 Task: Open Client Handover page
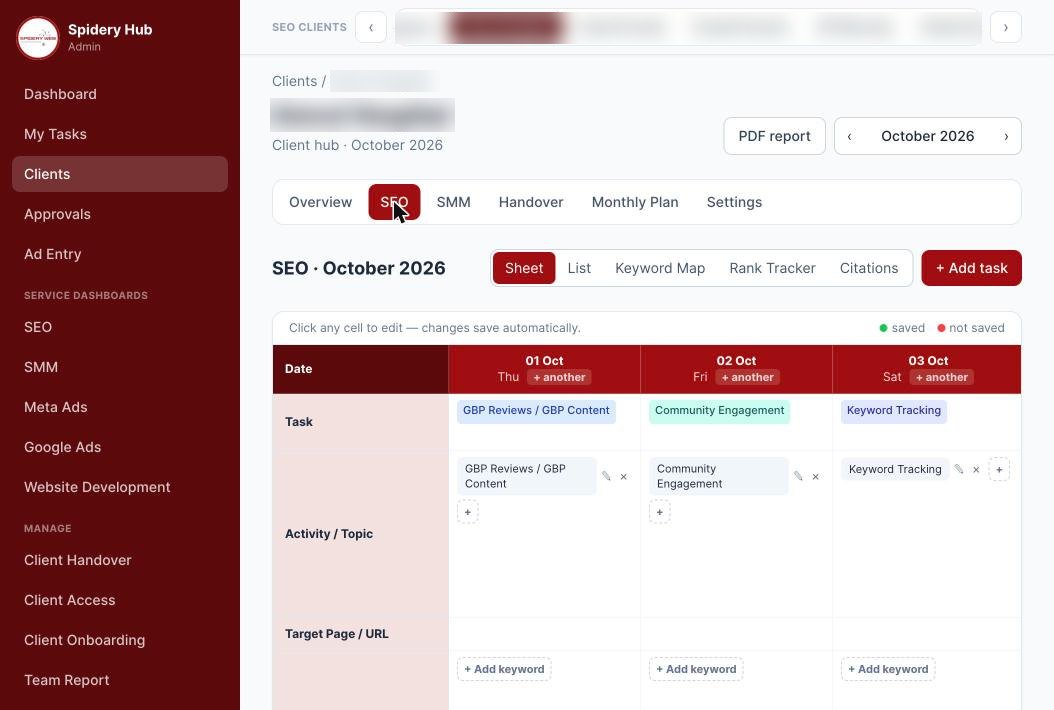[120, 560]
